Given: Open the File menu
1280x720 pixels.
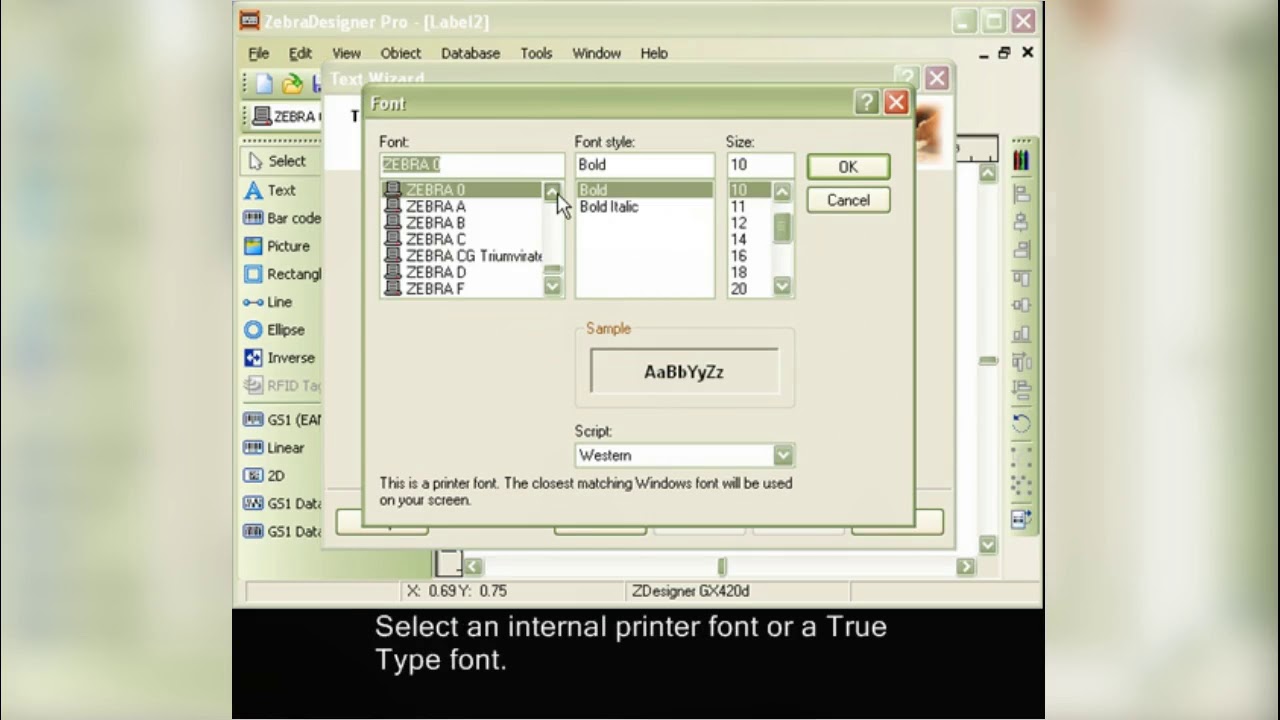Looking at the screenshot, I should [x=259, y=53].
